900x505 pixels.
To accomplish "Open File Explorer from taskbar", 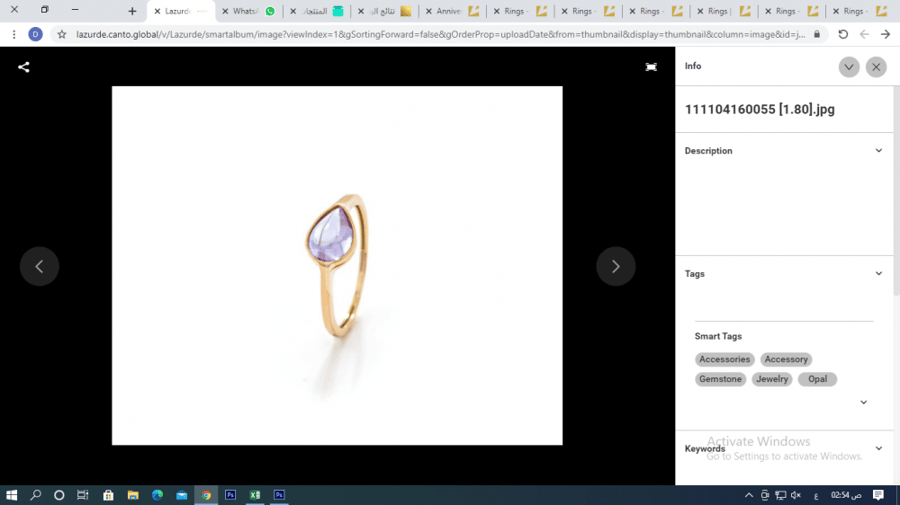I will 133,495.
